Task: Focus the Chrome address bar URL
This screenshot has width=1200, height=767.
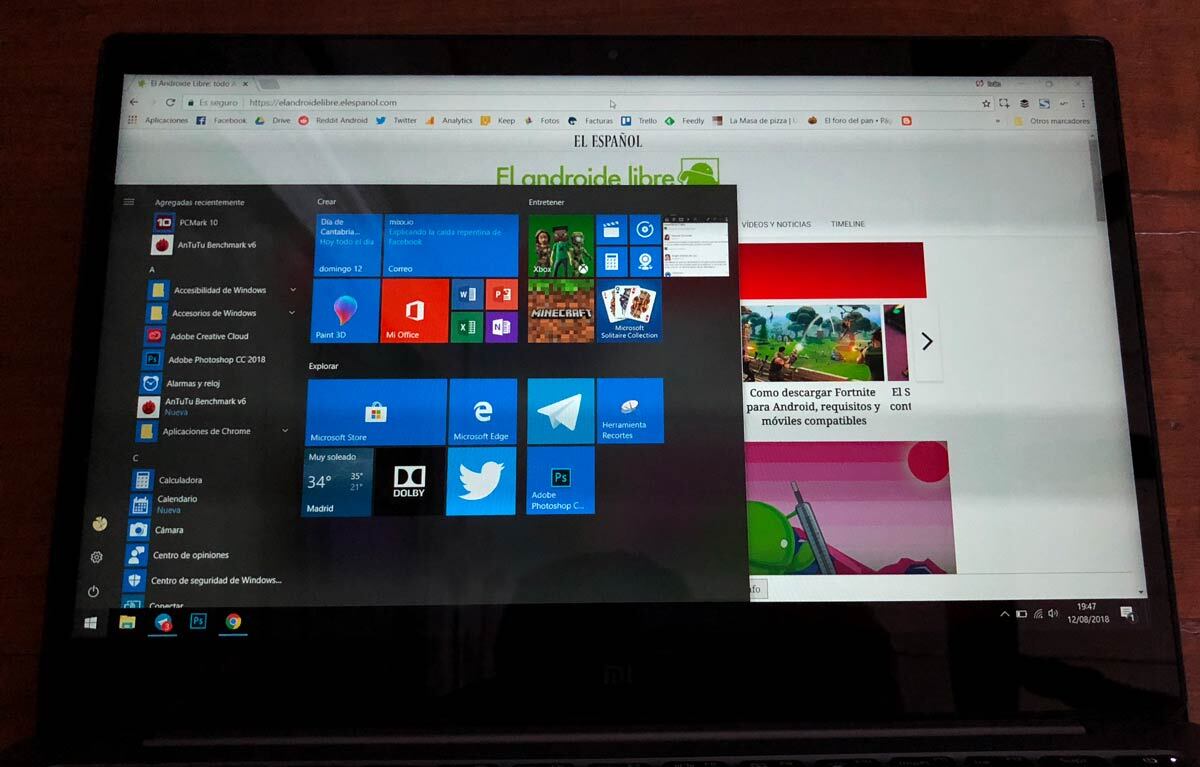Action: coord(323,102)
